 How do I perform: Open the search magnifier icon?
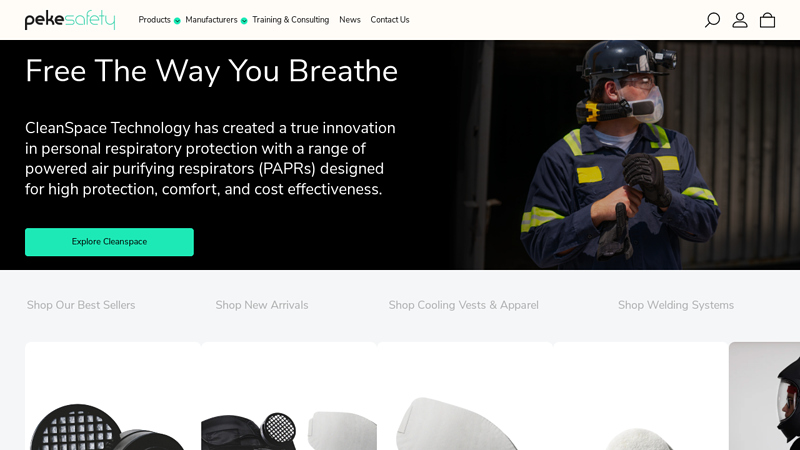712,20
